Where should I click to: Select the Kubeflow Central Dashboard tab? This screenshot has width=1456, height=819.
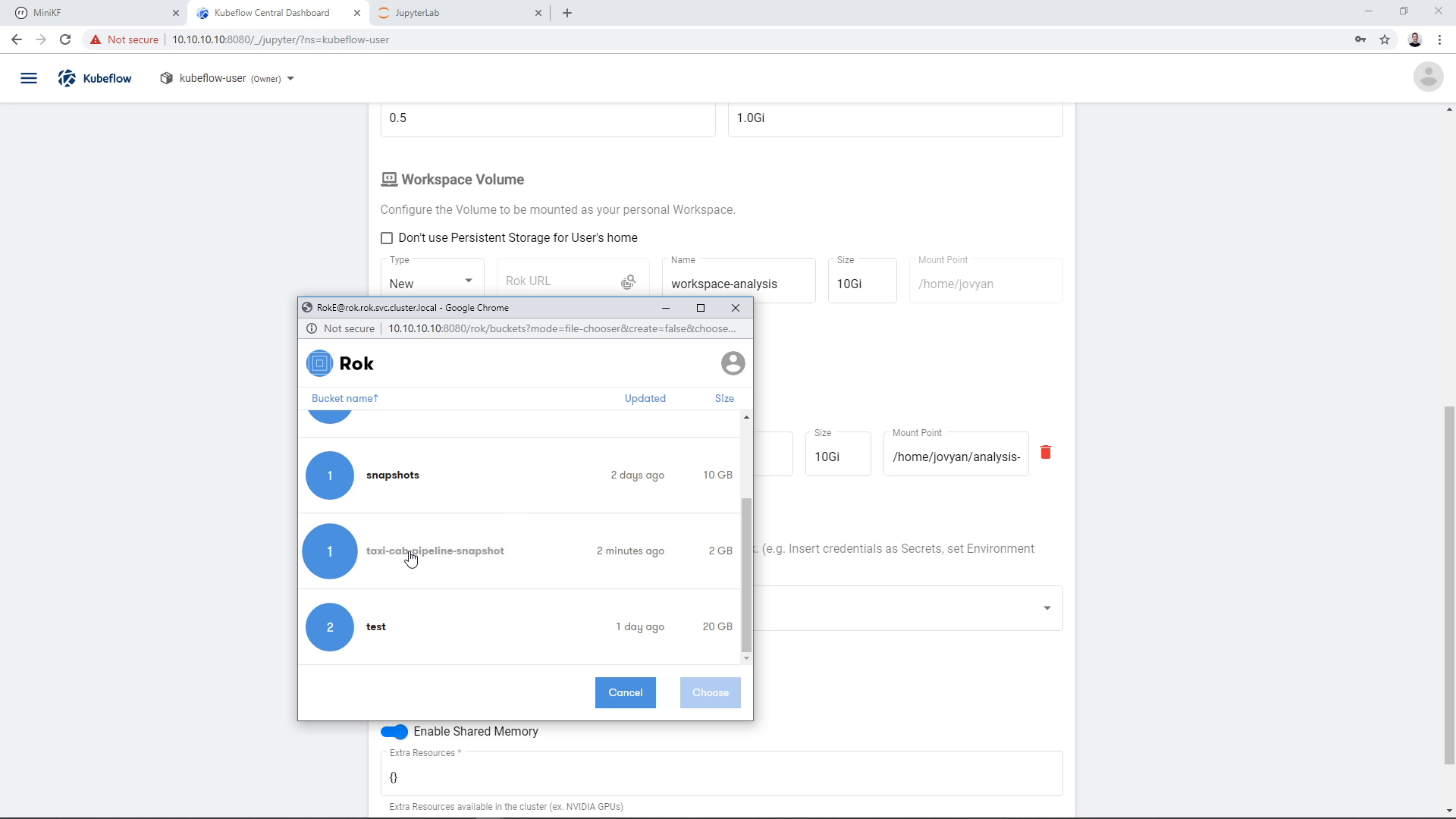tap(278, 13)
